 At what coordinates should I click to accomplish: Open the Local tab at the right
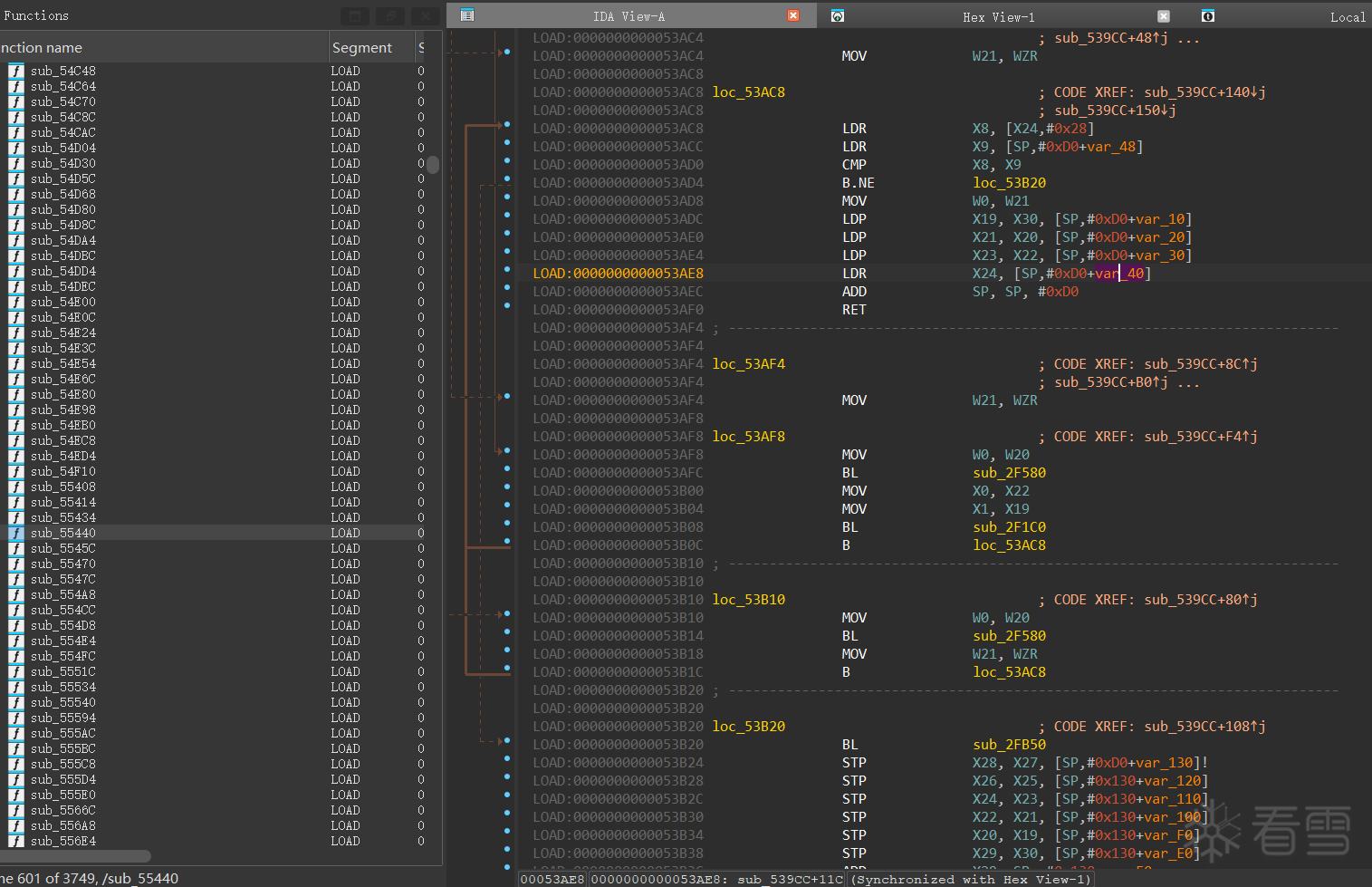1348,17
